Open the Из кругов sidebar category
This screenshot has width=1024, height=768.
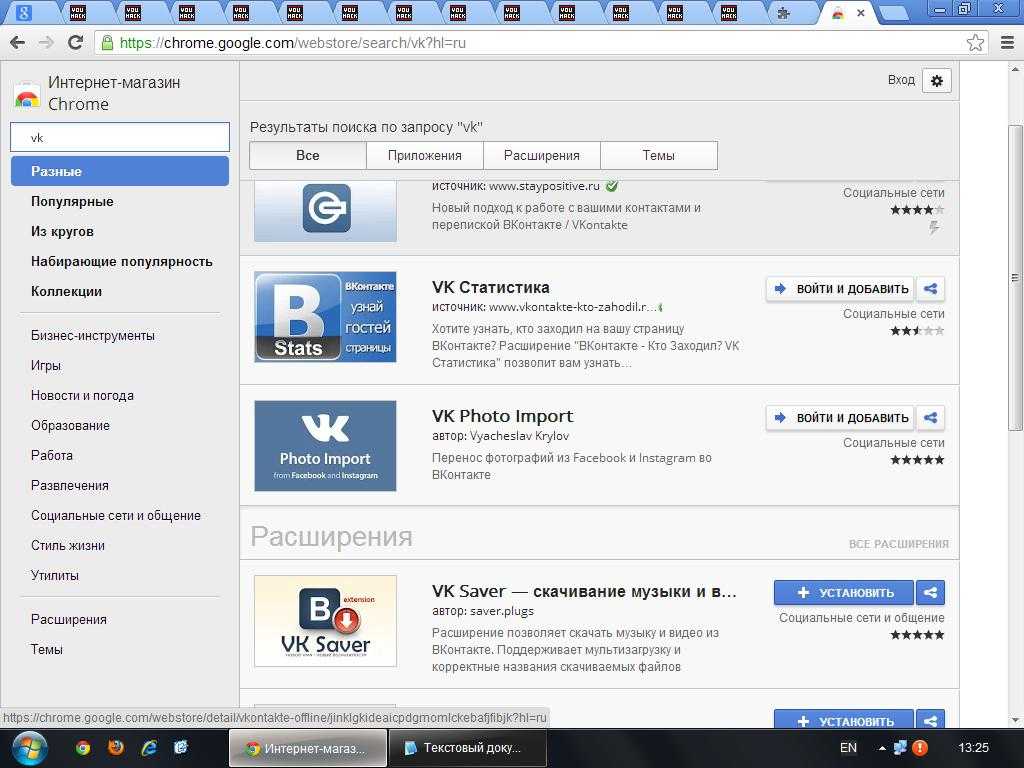pos(62,231)
